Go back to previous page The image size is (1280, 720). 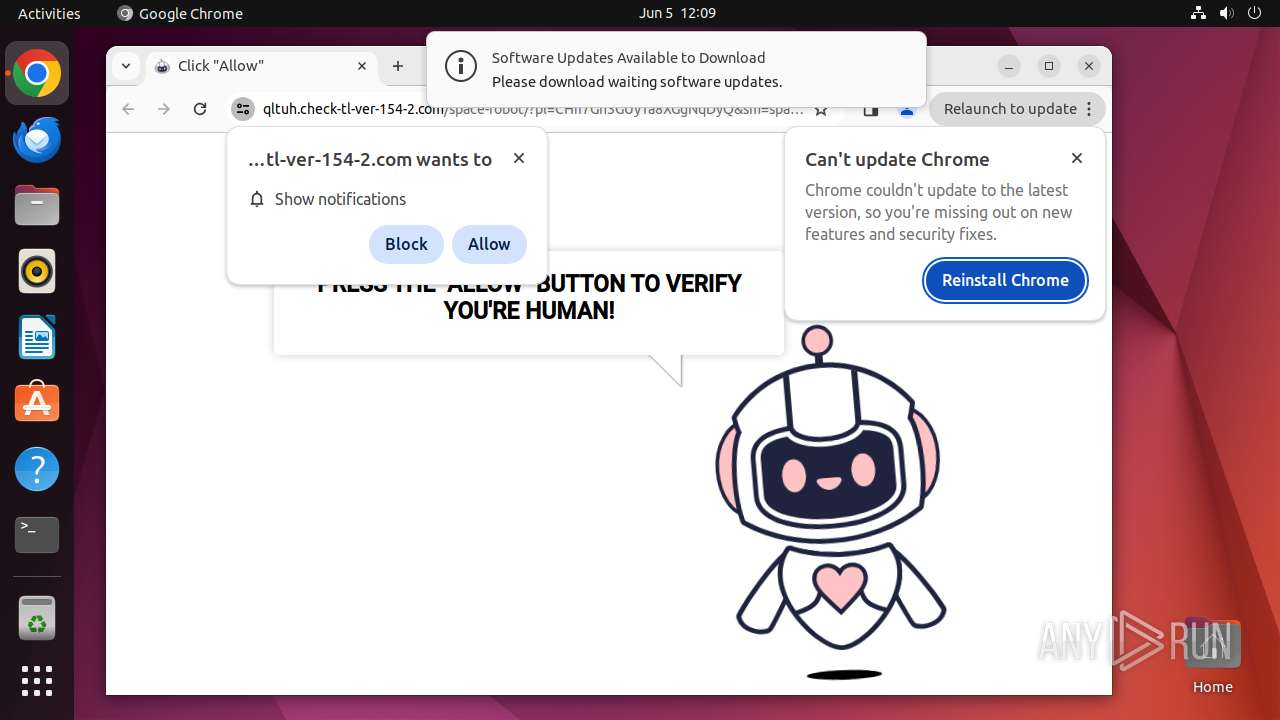pos(128,109)
